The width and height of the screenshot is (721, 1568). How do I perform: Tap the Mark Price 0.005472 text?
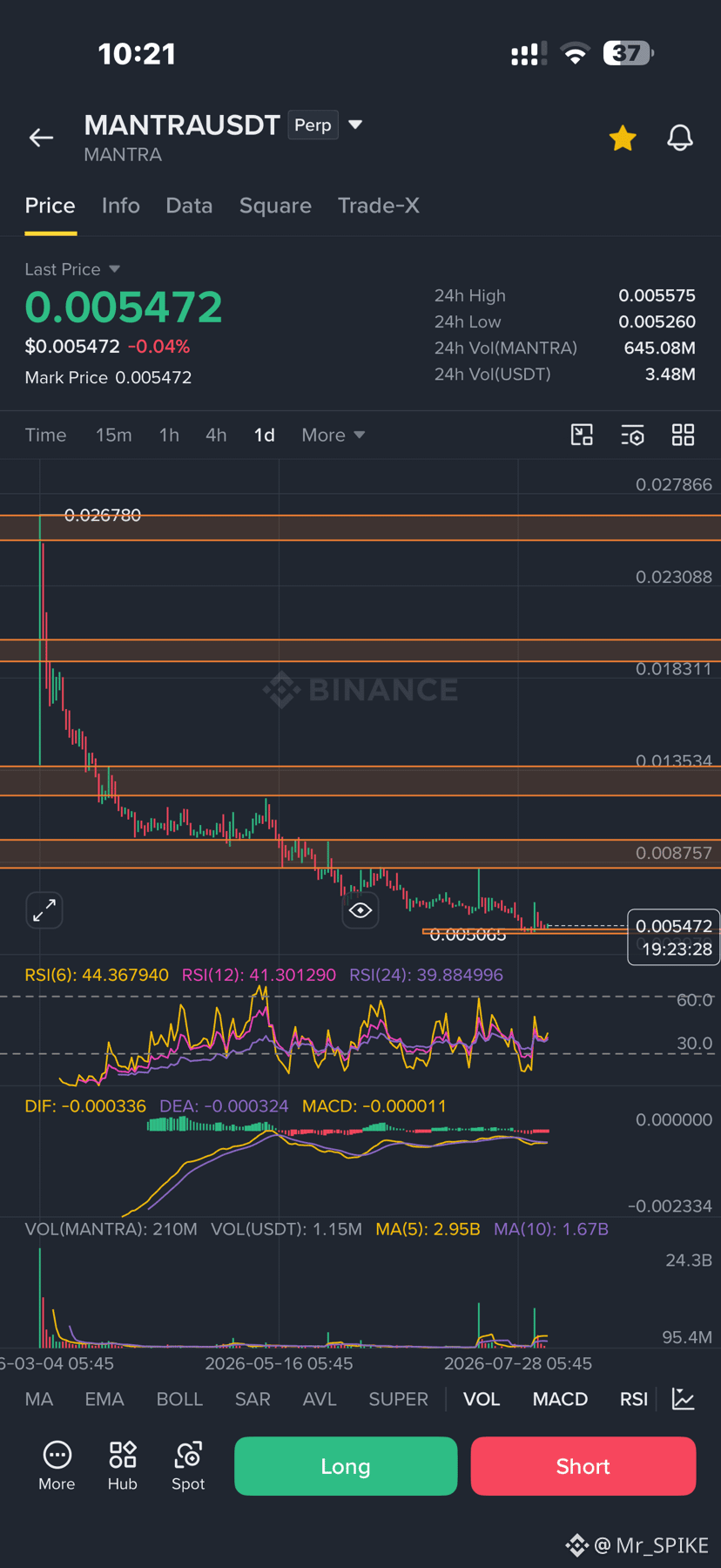(108, 377)
